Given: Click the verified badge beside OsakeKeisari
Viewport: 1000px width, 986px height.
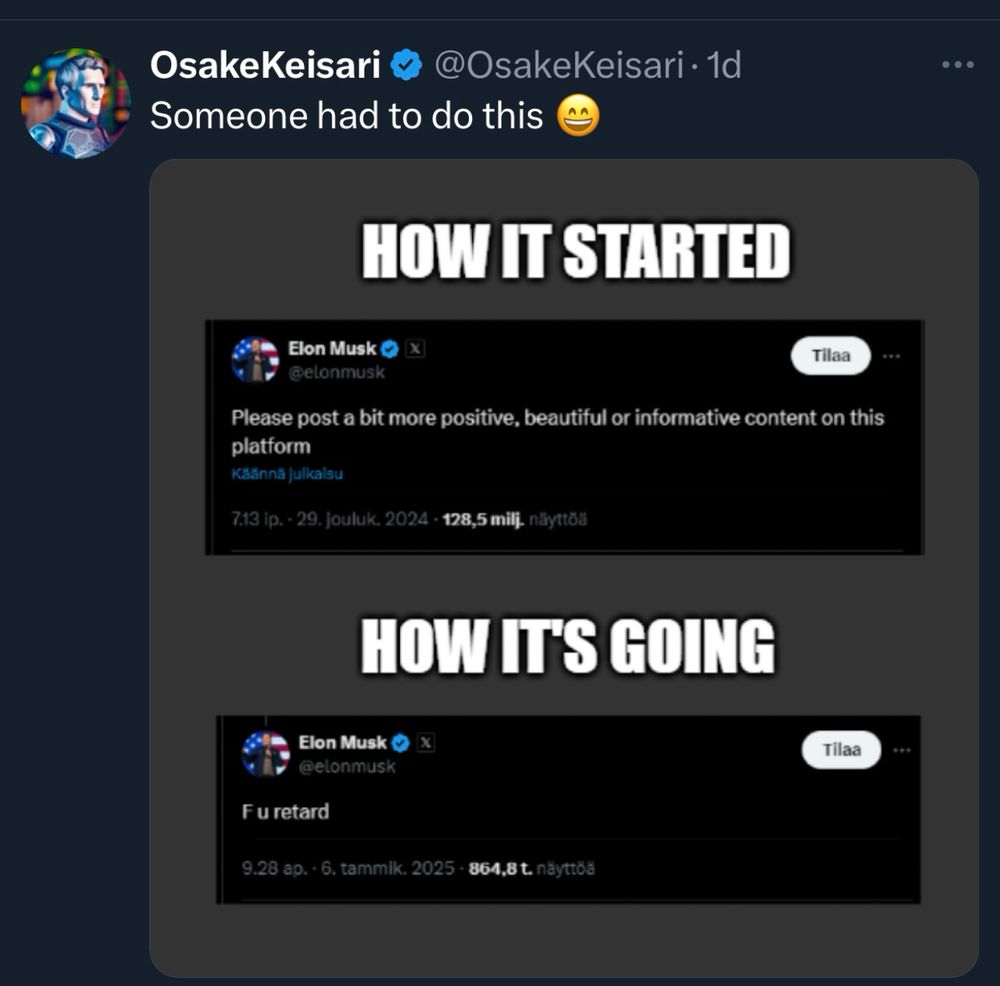Looking at the screenshot, I should (406, 66).
